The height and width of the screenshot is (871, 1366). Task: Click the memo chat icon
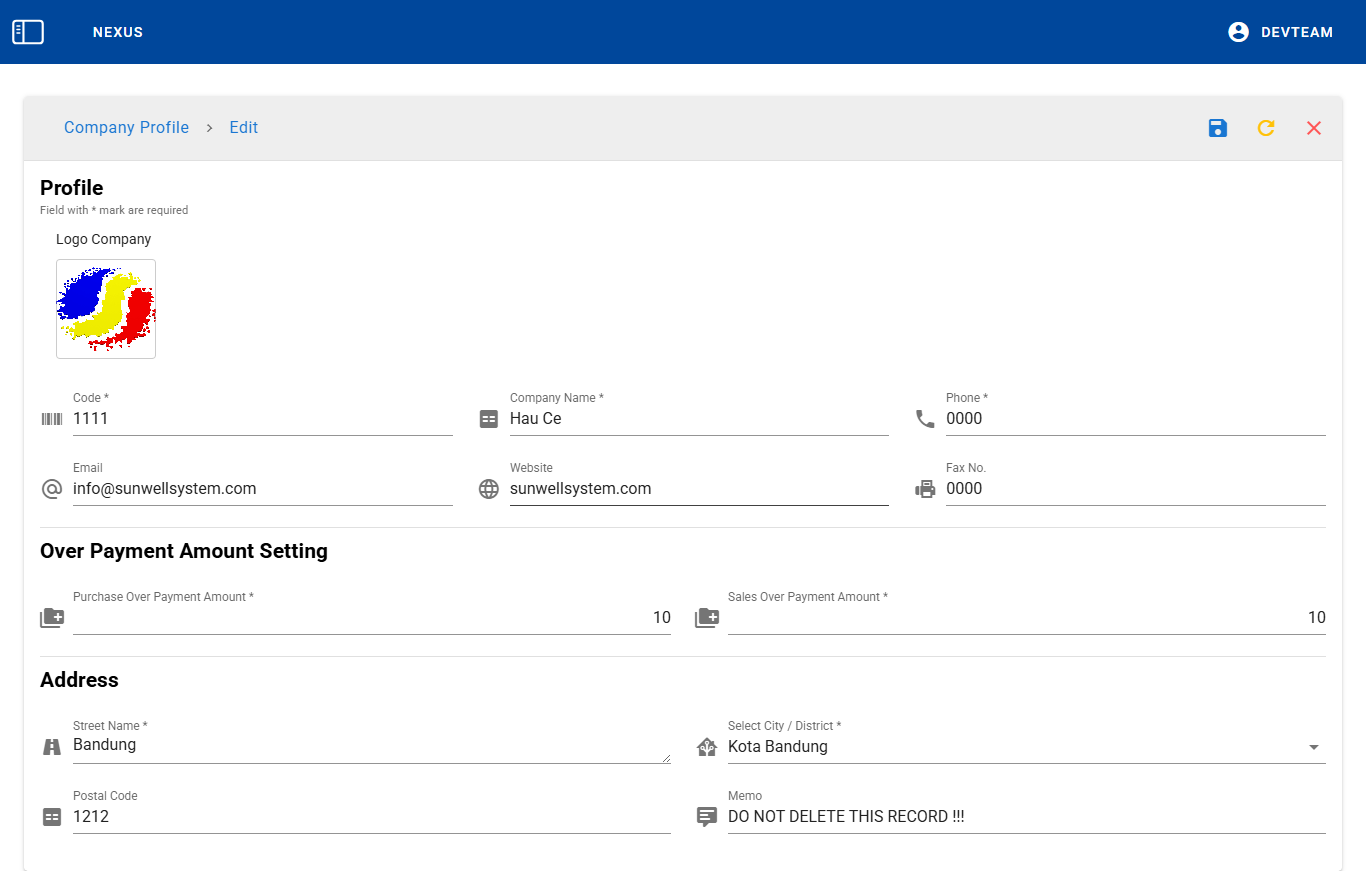(706, 817)
